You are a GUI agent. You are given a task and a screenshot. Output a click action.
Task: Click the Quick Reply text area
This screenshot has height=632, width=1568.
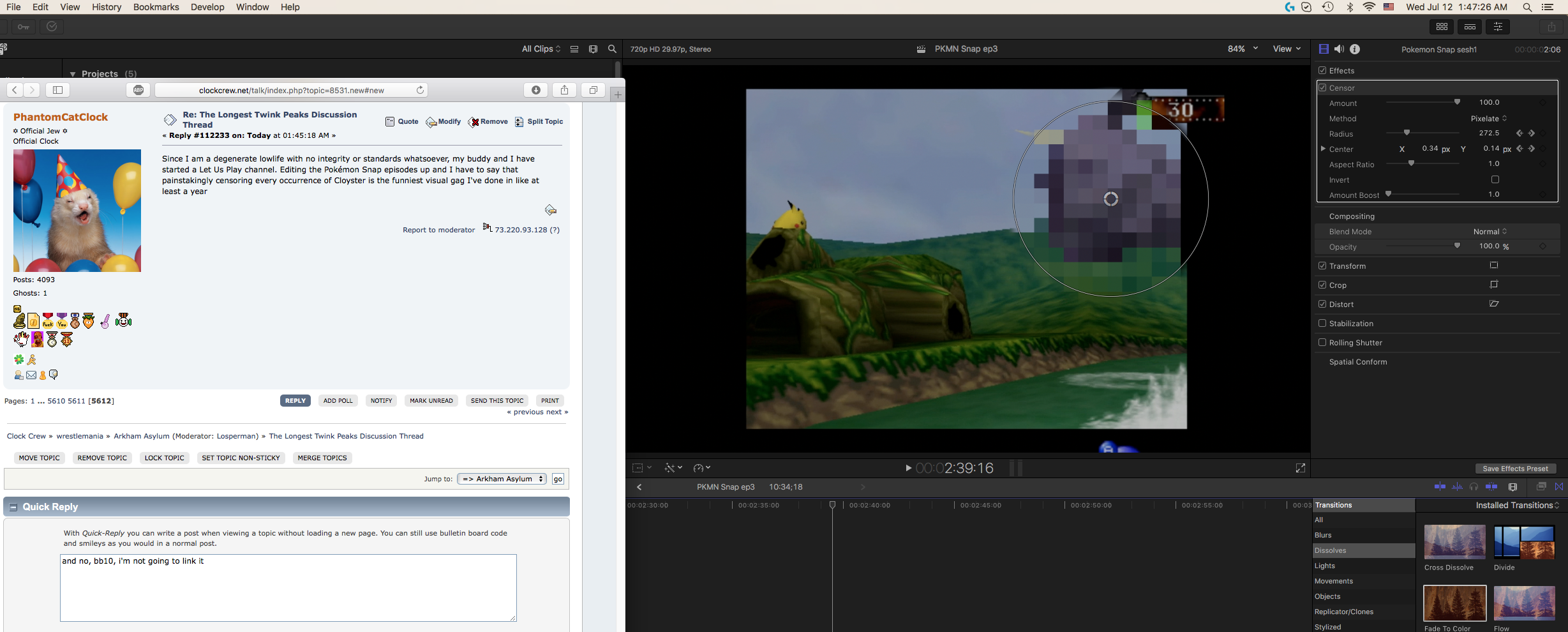(288, 588)
